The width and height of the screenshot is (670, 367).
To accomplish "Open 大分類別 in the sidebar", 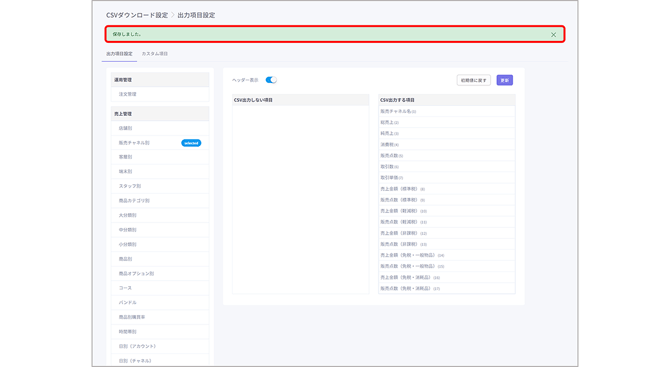I will click(x=160, y=215).
